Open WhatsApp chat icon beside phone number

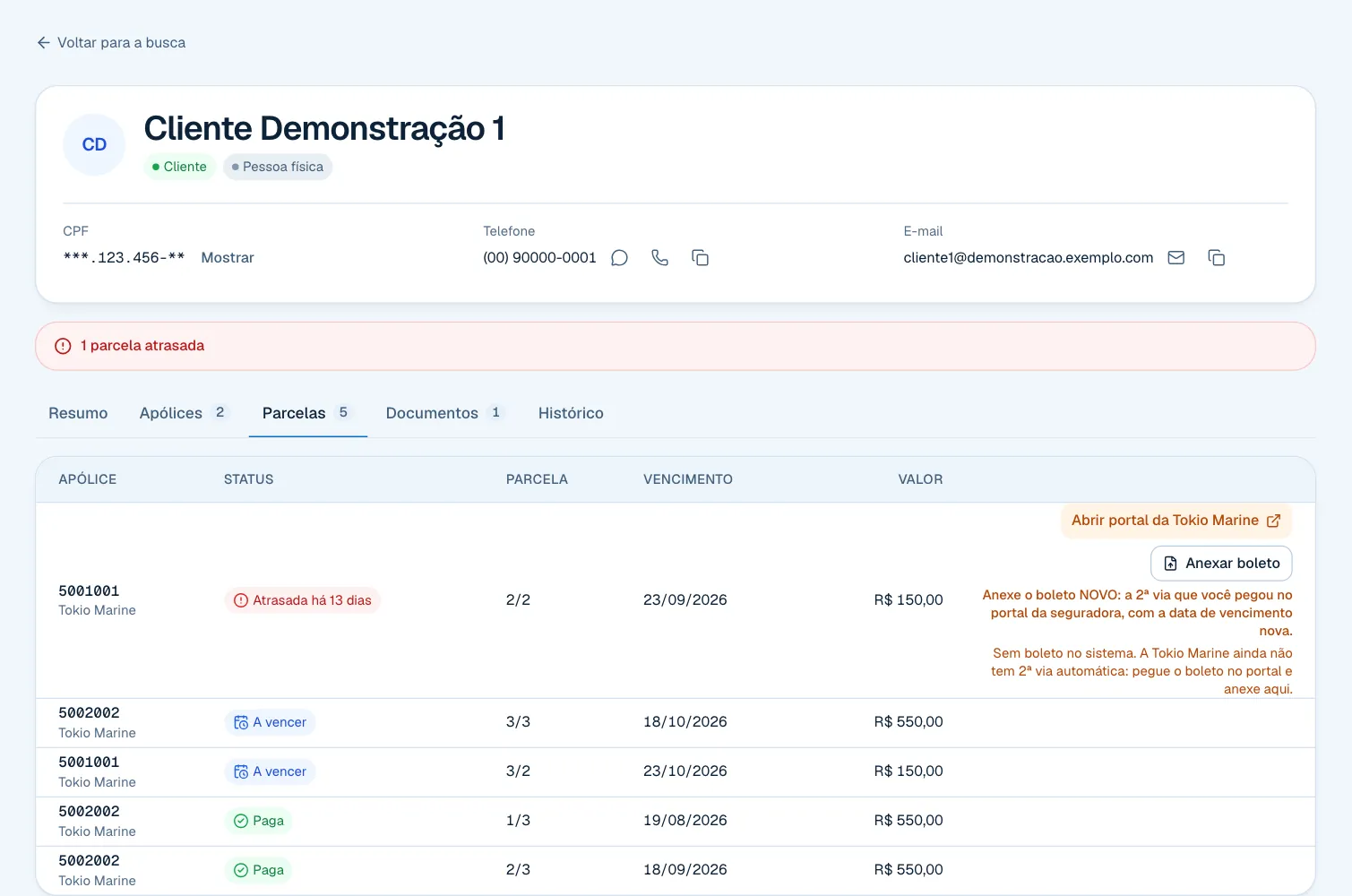[619, 258]
